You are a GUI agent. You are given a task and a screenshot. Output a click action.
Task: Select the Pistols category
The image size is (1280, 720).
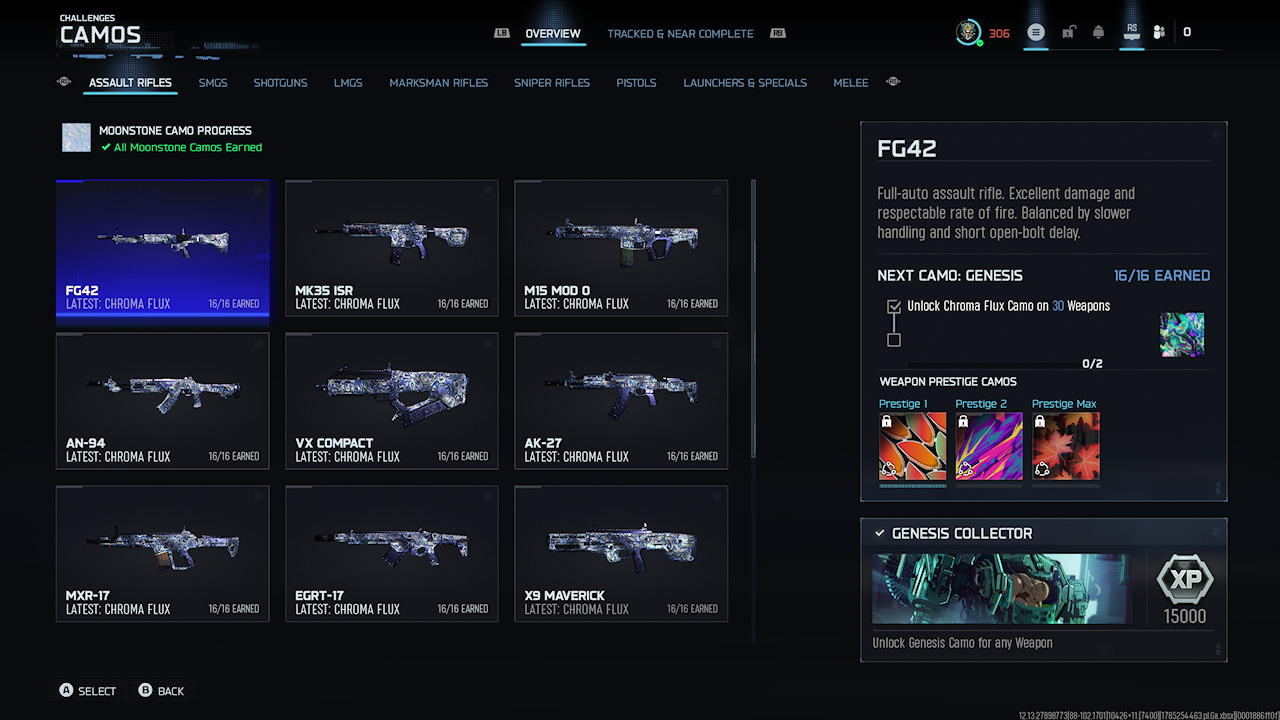tap(637, 83)
